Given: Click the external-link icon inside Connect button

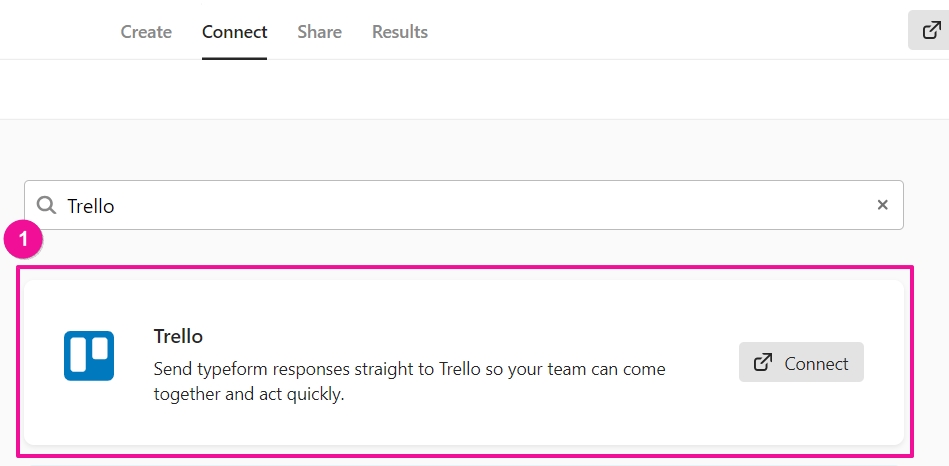Looking at the screenshot, I should (x=763, y=362).
